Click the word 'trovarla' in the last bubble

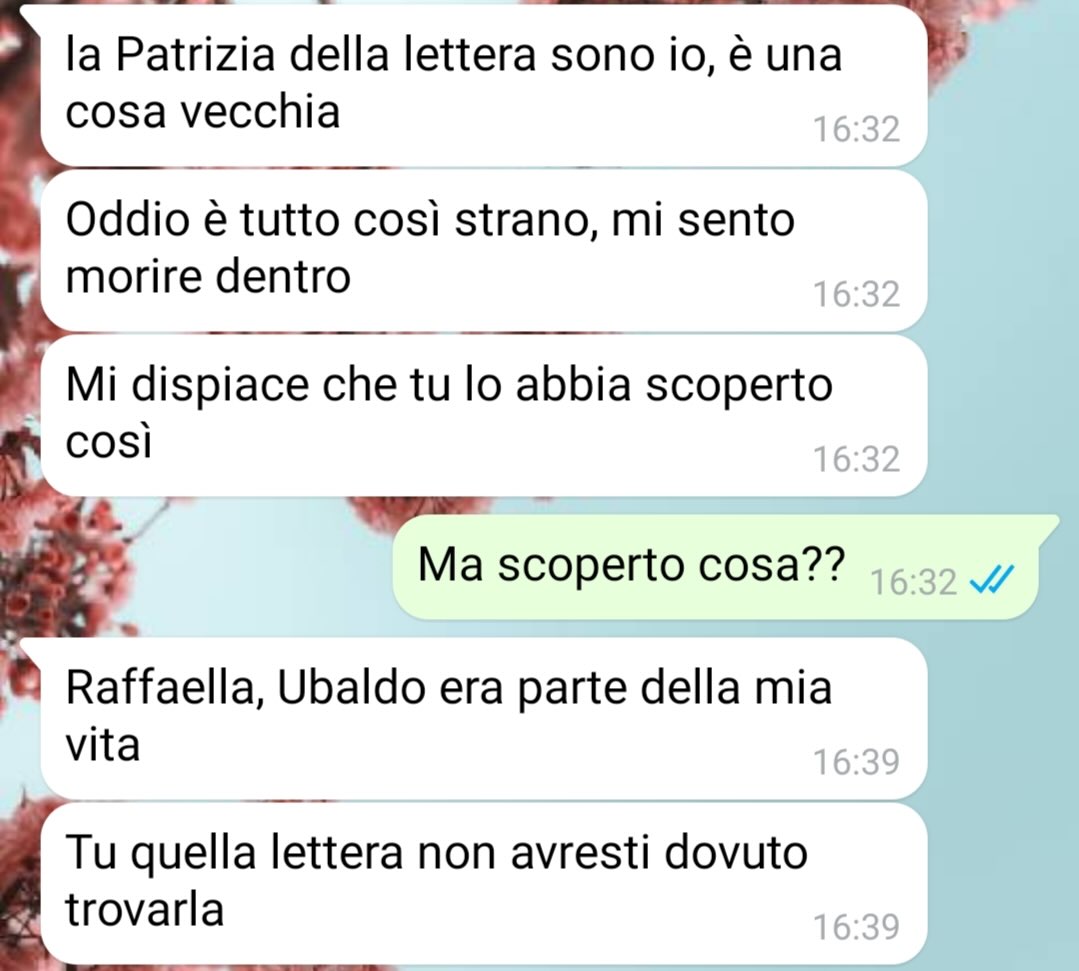click(x=145, y=908)
